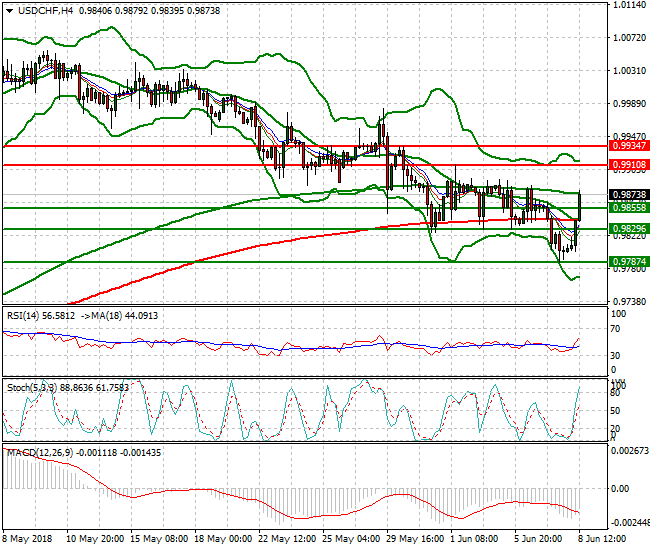650x550 pixels.
Task: Click the green 0.98558 price label
Action: click(x=629, y=208)
